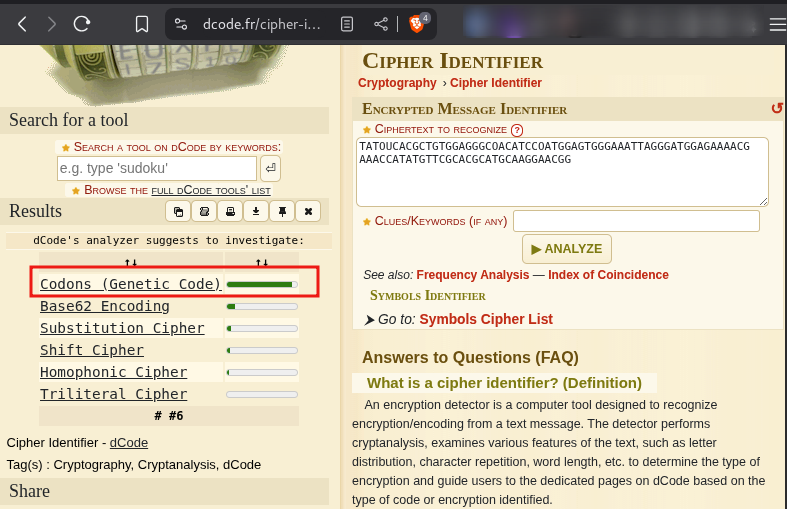Reset the encrypted message identifier form
This screenshot has width=787, height=509.
[x=777, y=108]
